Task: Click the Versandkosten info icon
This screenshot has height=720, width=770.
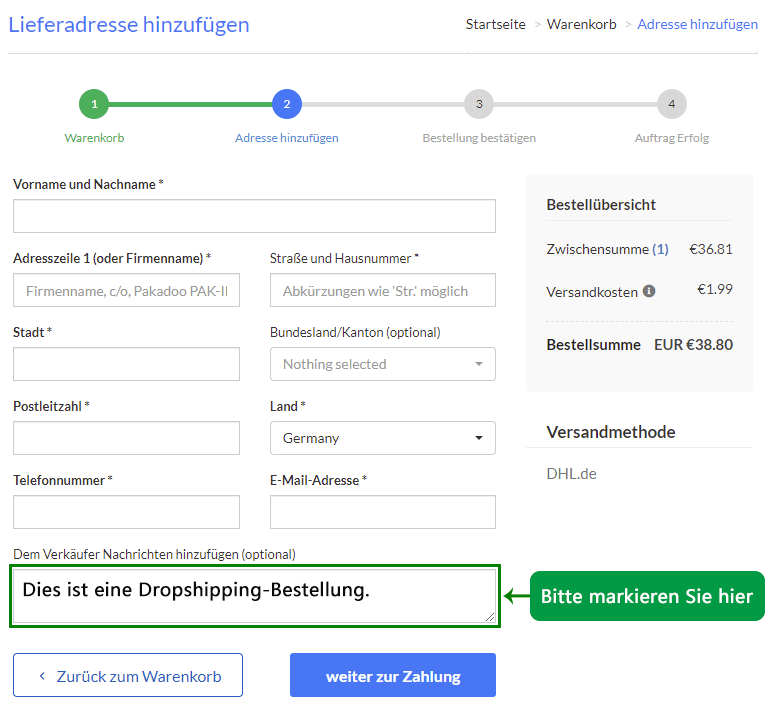Action: 649,292
